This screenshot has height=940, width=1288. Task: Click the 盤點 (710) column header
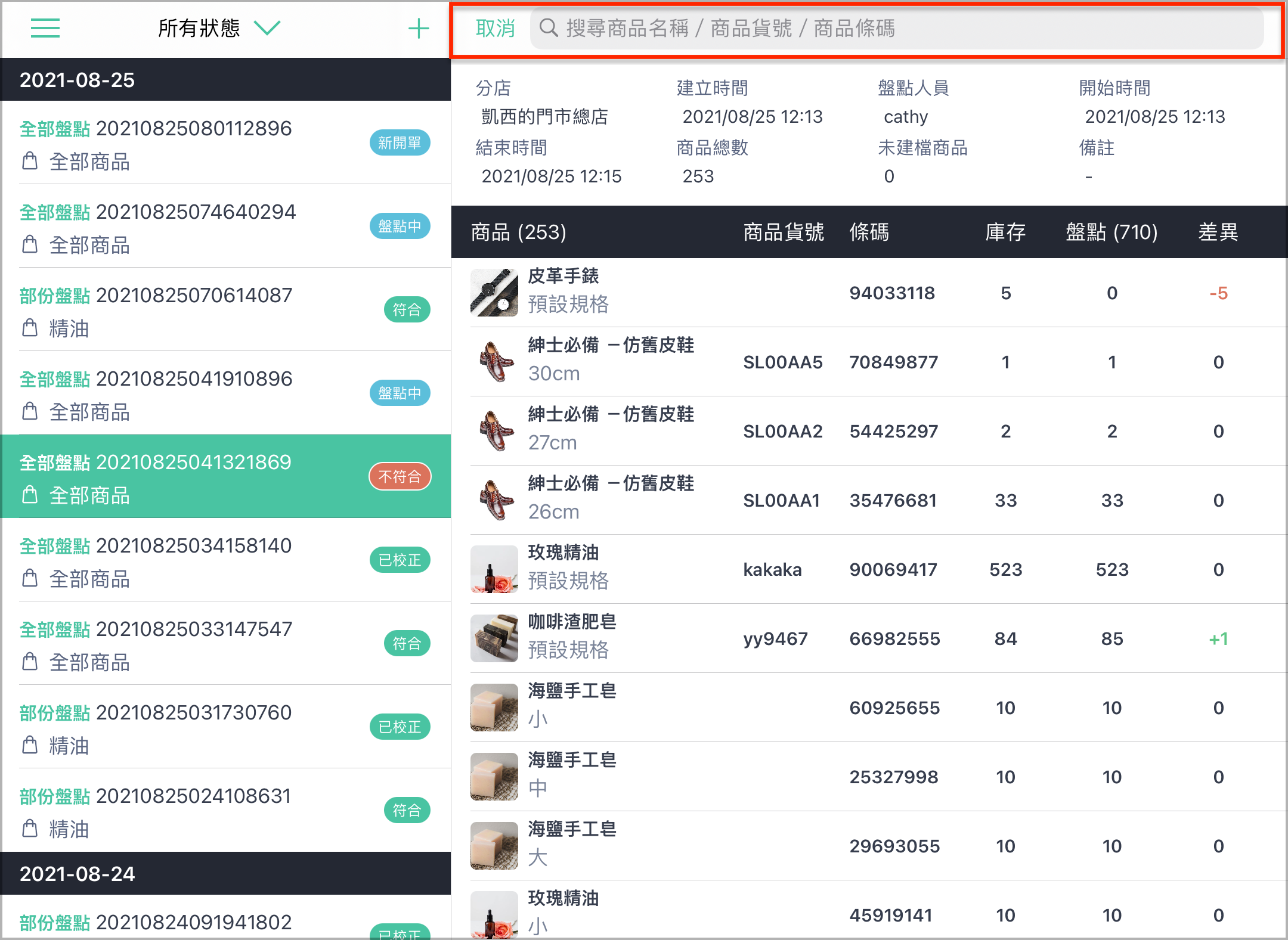(x=1111, y=232)
